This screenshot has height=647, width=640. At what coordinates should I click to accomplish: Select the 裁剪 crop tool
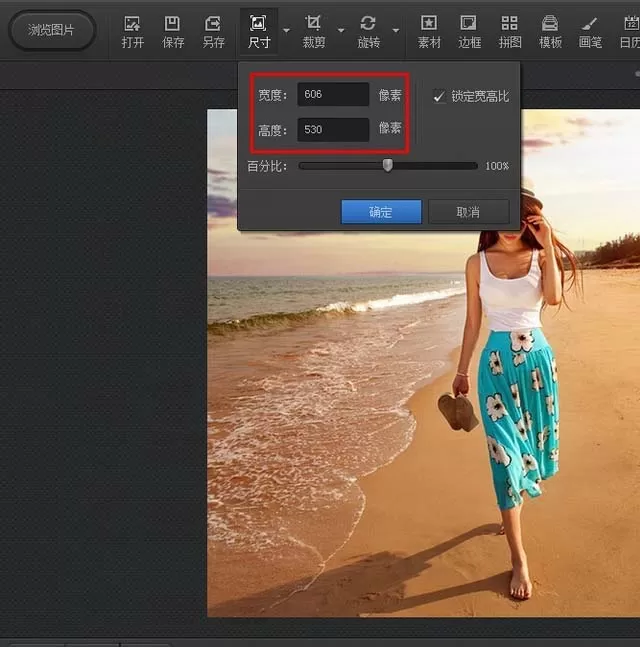pos(314,32)
